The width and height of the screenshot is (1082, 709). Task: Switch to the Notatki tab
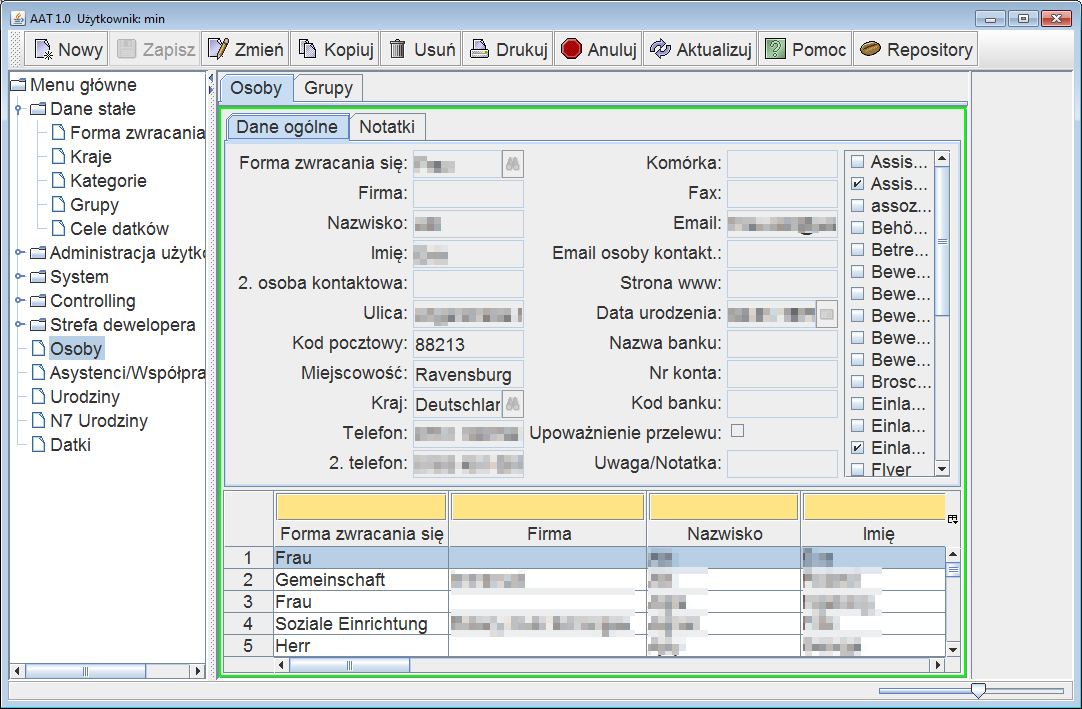click(387, 127)
